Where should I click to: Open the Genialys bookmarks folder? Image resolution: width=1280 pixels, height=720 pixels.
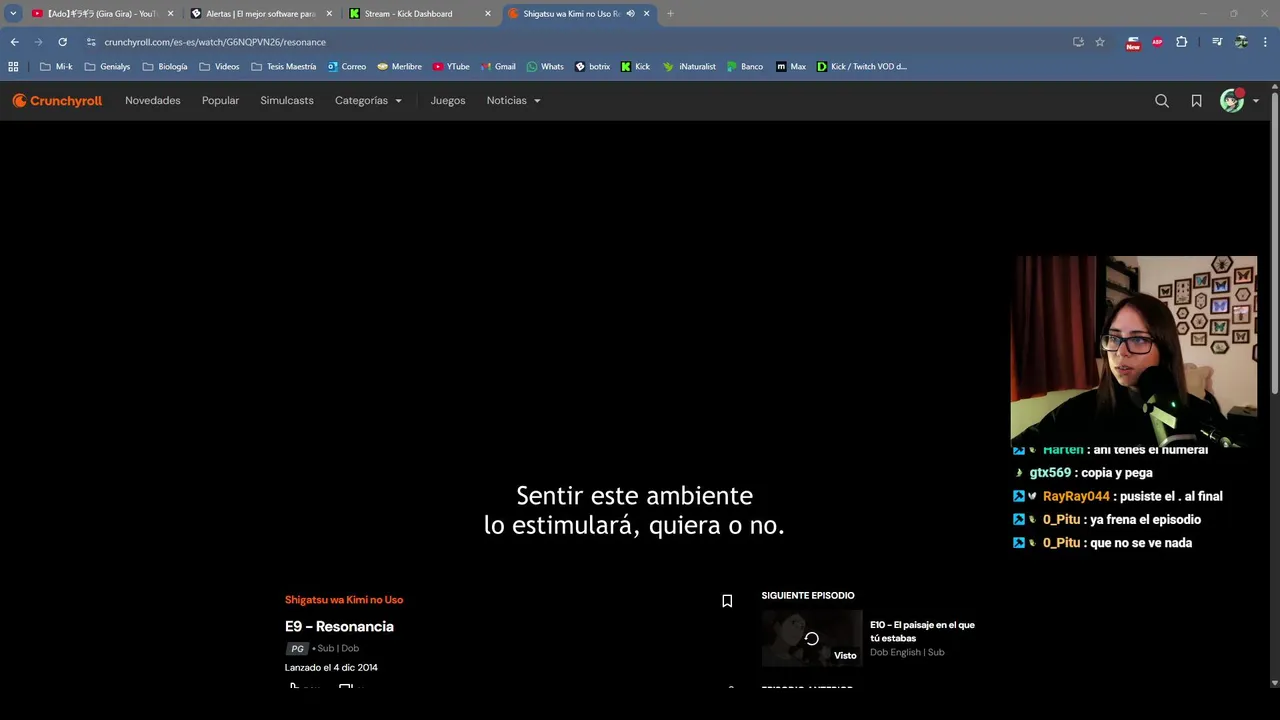click(x=107, y=67)
